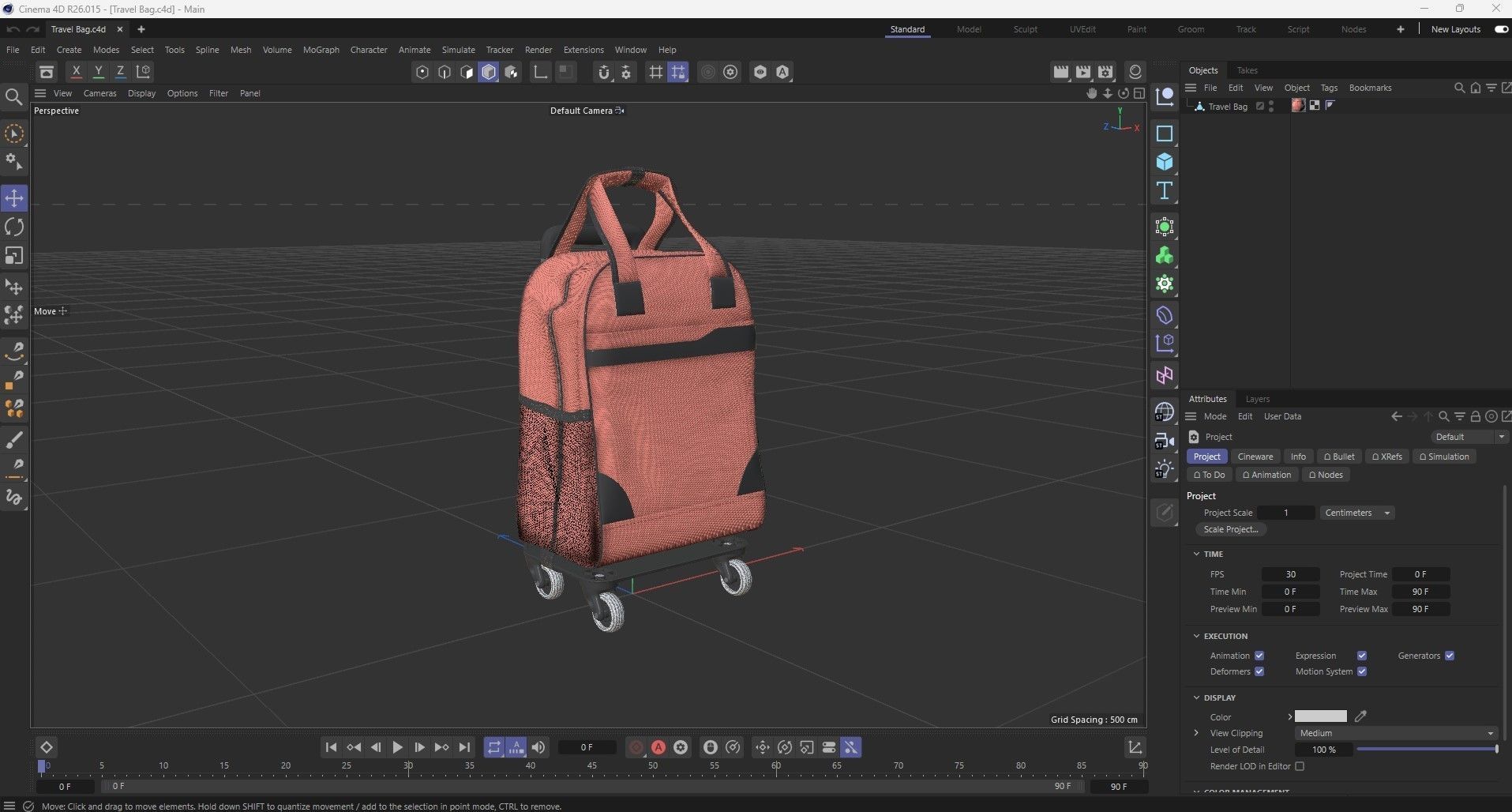Open the Camera object icon

pos(1165,441)
